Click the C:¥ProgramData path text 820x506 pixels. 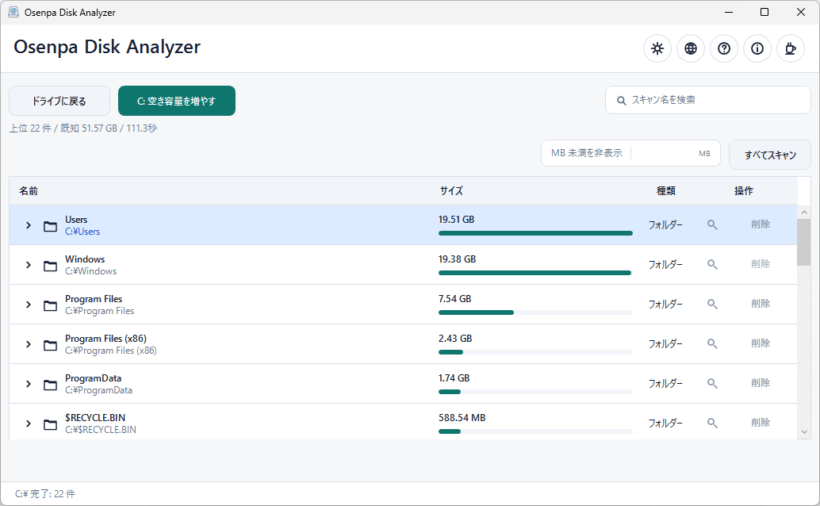(99, 390)
